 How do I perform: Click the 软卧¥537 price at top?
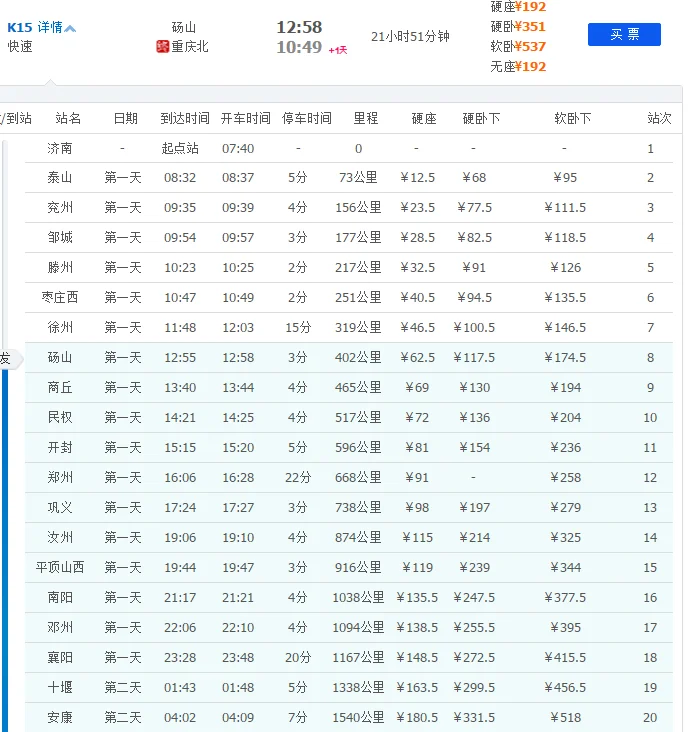518,47
